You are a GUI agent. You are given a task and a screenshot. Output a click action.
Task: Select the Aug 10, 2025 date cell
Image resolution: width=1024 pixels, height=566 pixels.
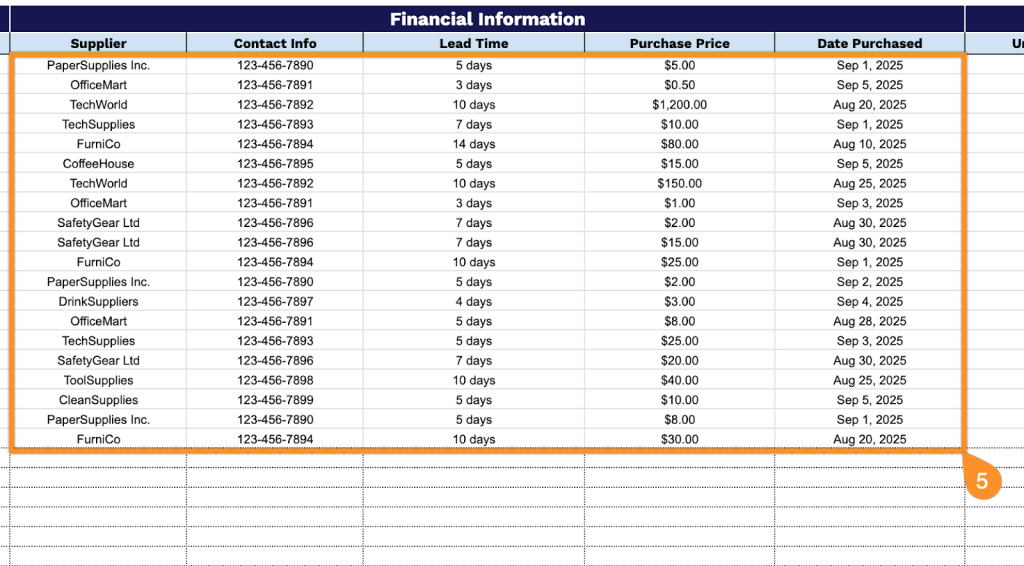870,144
